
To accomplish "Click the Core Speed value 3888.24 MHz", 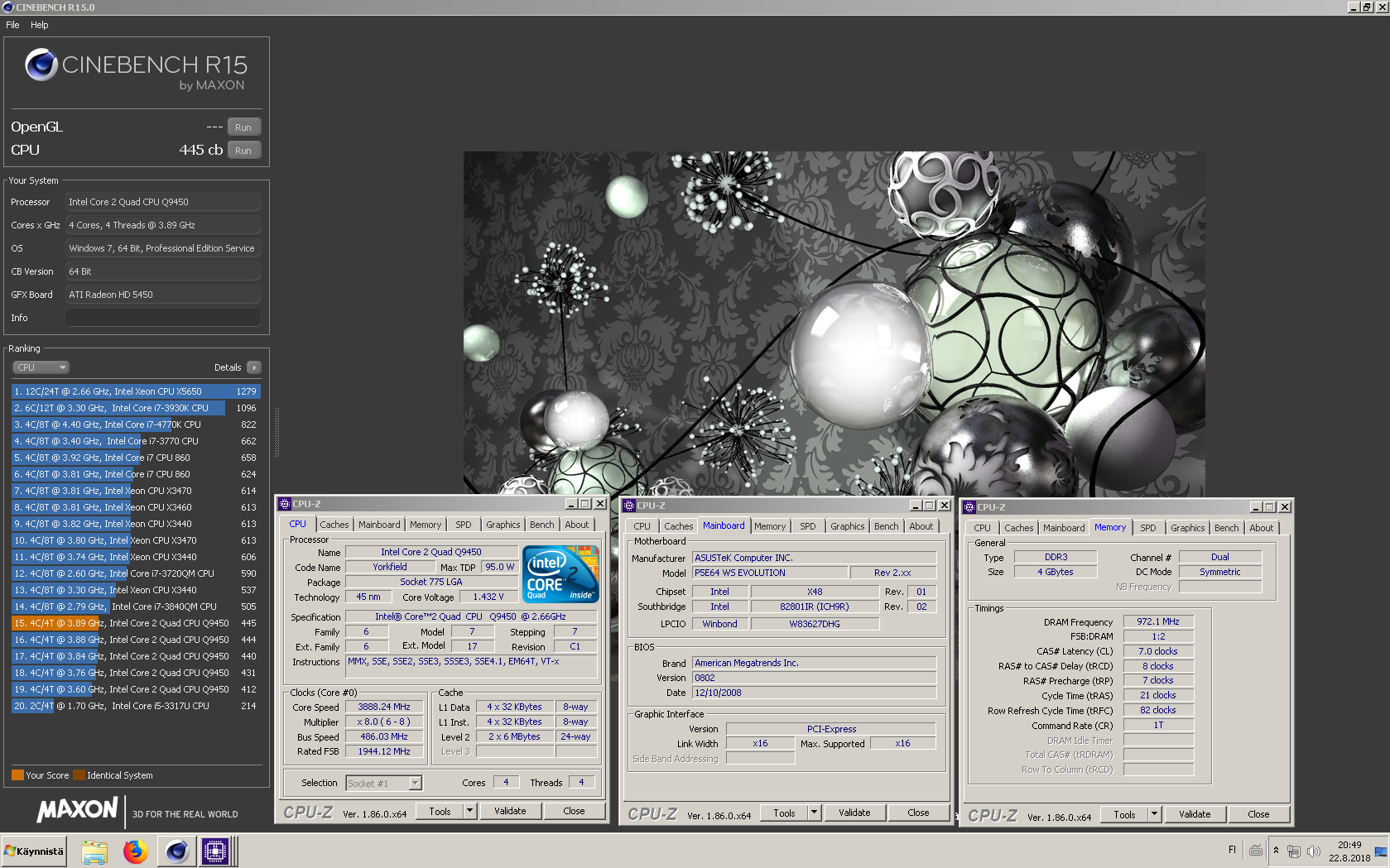I will (384, 707).
